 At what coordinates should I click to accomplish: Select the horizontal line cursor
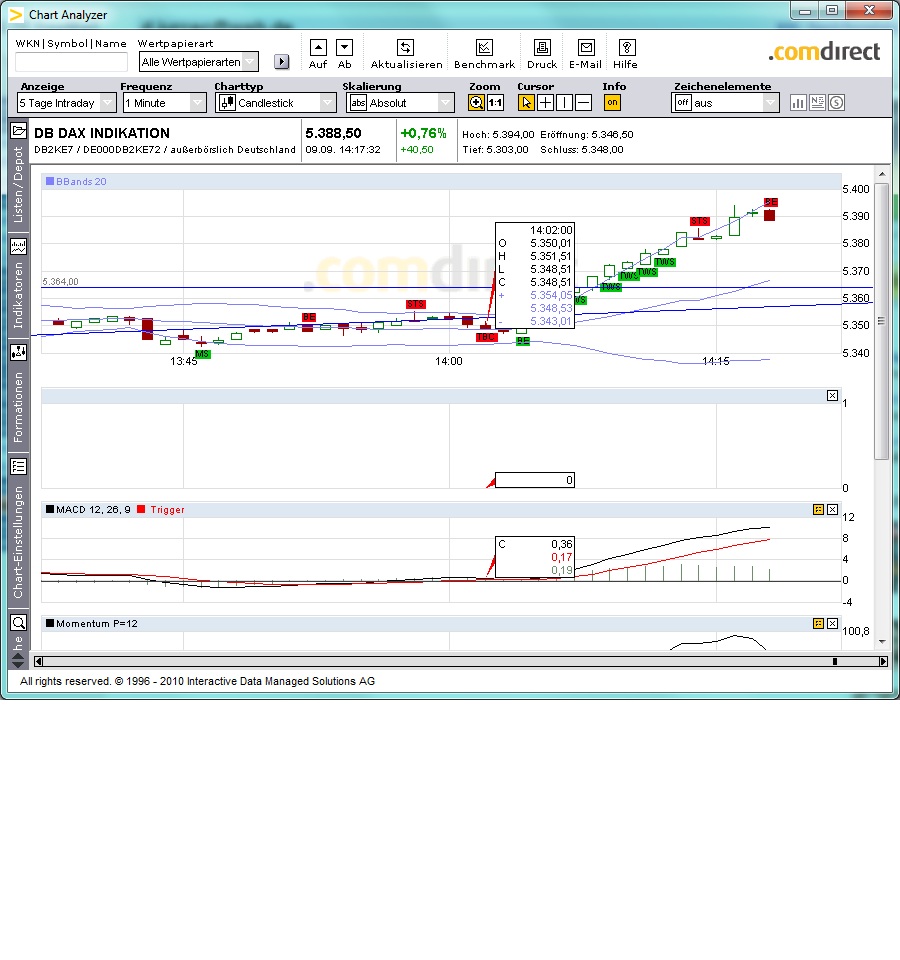click(584, 103)
